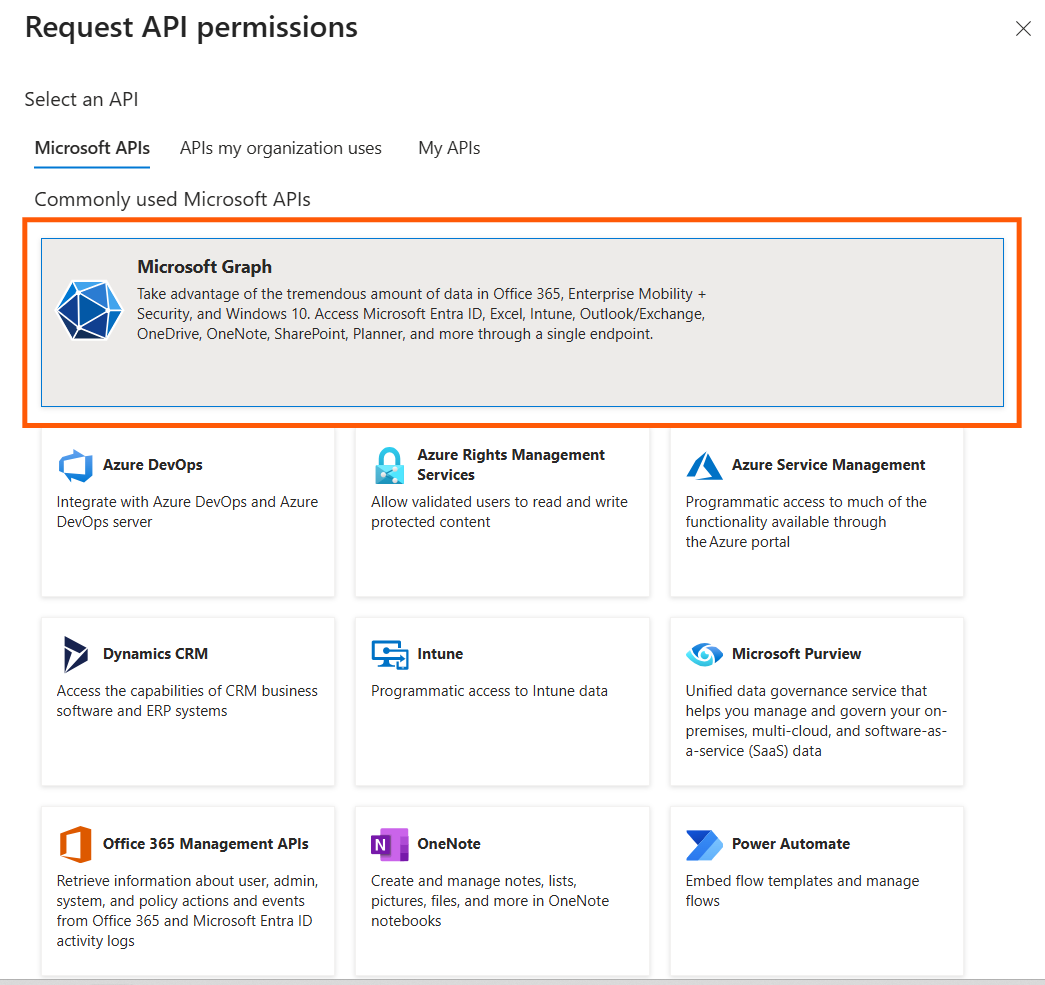This screenshot has width=1045, height=985.
Task: Click the Microsoft Graph hexagon icon
Action: click(x=89, y=310)
